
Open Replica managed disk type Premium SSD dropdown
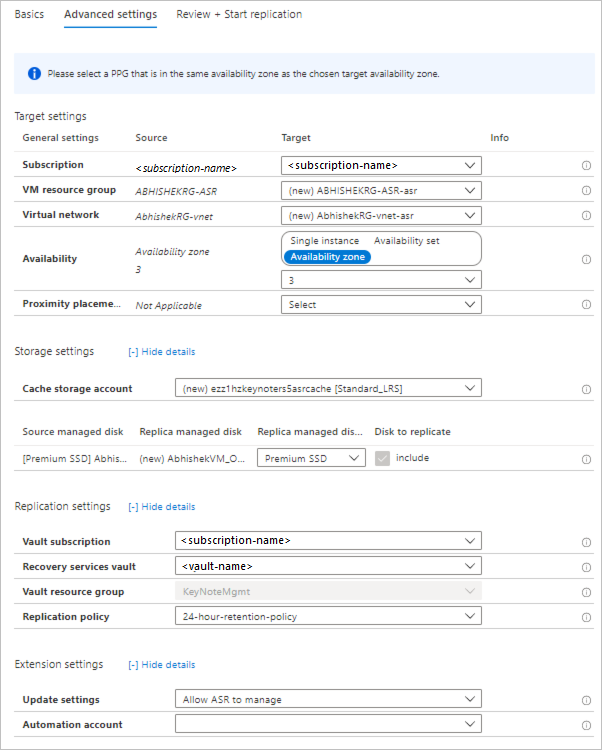coord(311,458)
